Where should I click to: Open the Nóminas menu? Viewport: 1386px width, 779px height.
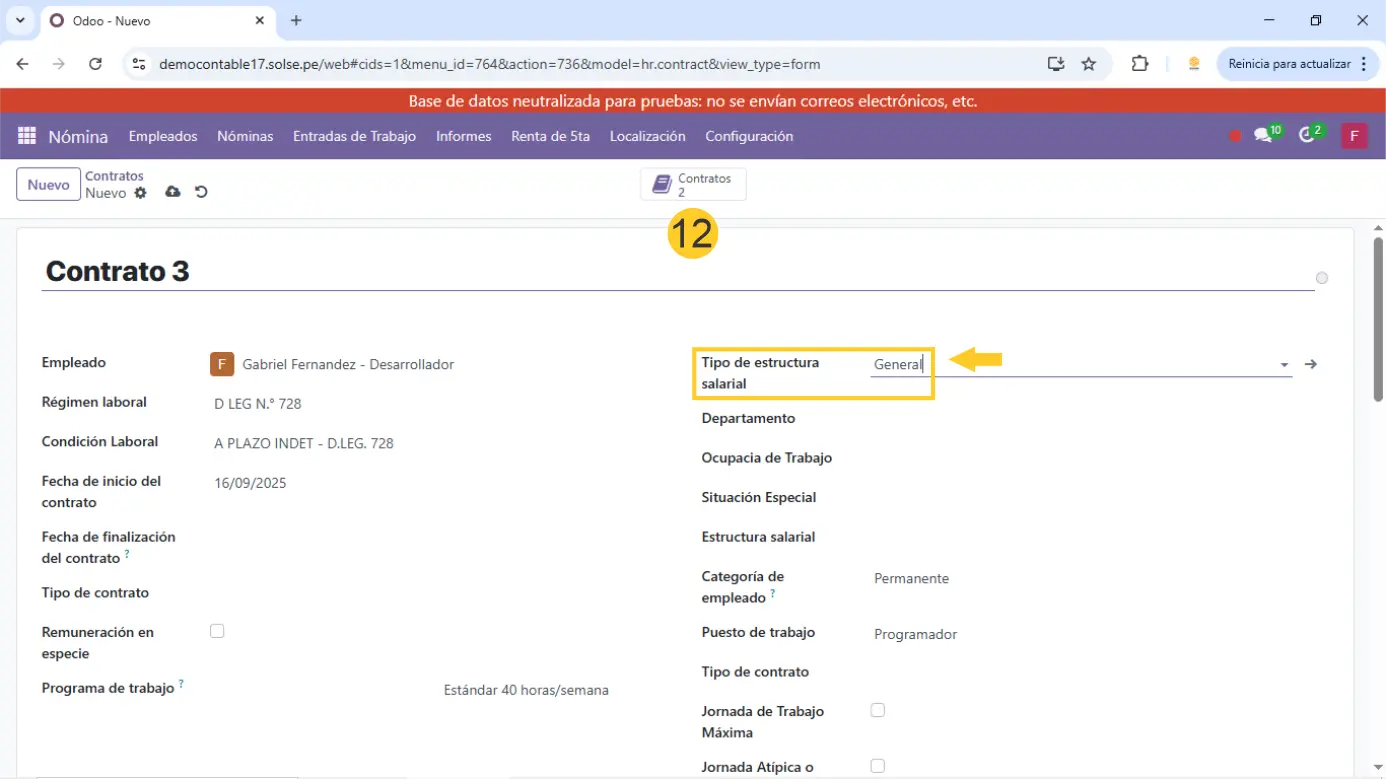[245, 136]
